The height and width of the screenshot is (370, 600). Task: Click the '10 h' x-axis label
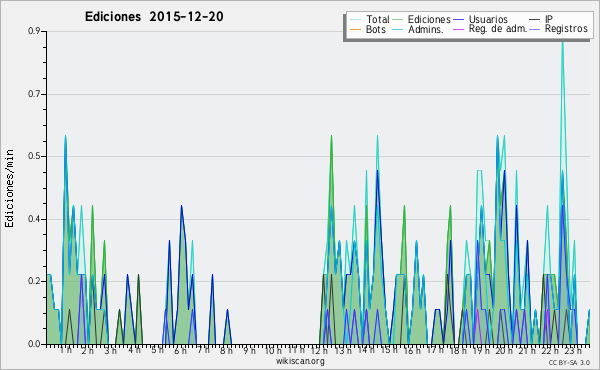(273, 351)
